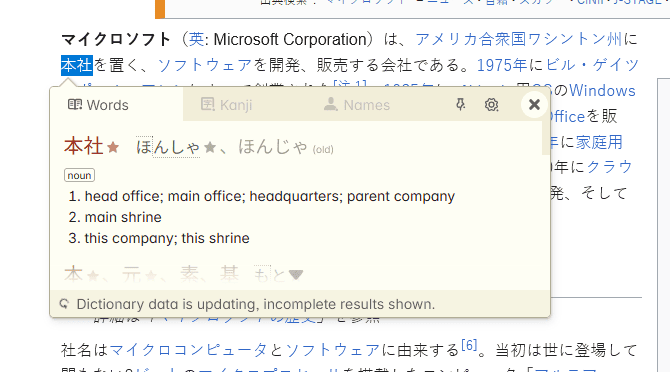Viewport: 670px width, 372px height.
Task: Click the highlighted 本社 word in the article
Action: (x=77, y=65)
